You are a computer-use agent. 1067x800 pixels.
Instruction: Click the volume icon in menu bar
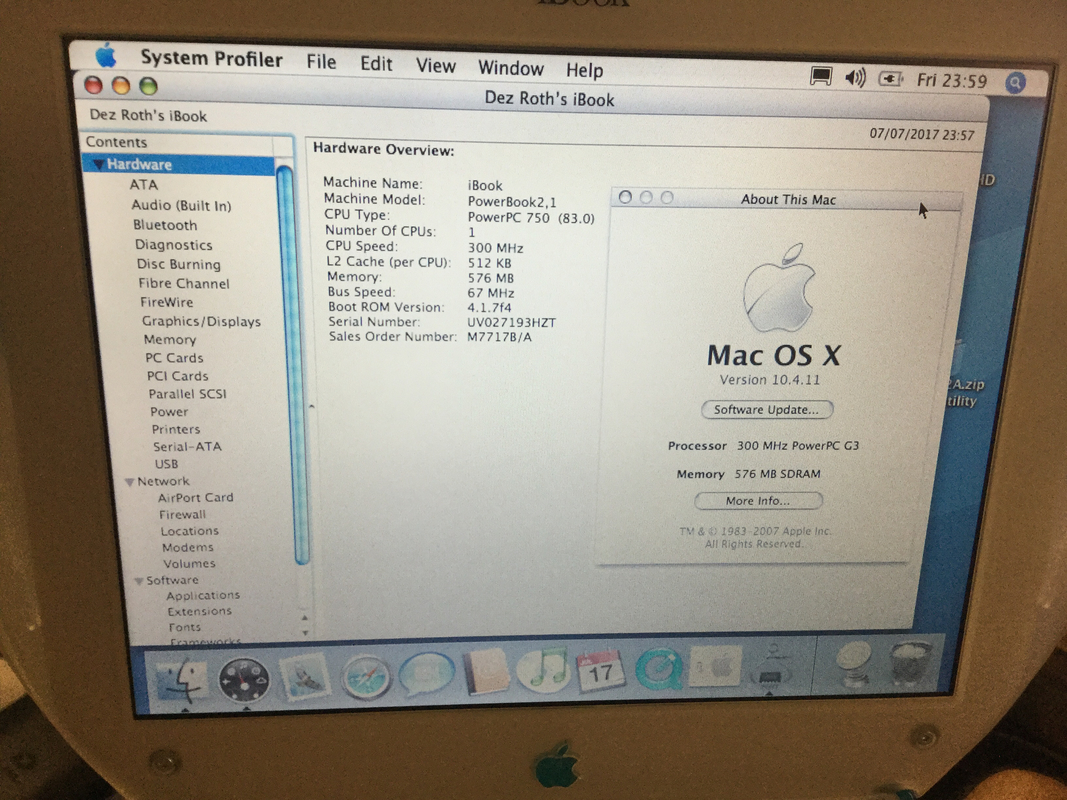click(855, 78)
